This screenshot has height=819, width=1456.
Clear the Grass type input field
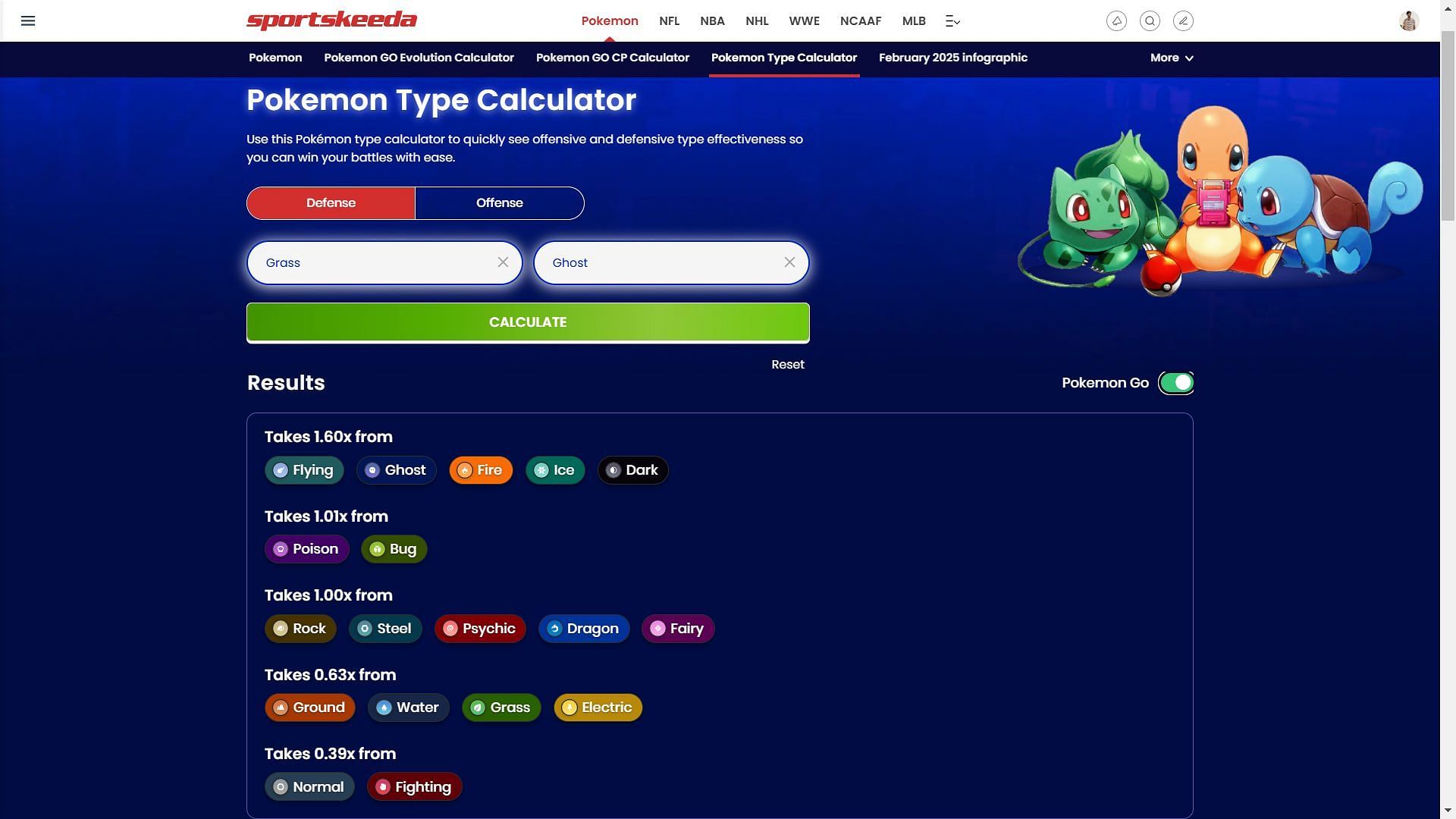(x=502, y=262)
